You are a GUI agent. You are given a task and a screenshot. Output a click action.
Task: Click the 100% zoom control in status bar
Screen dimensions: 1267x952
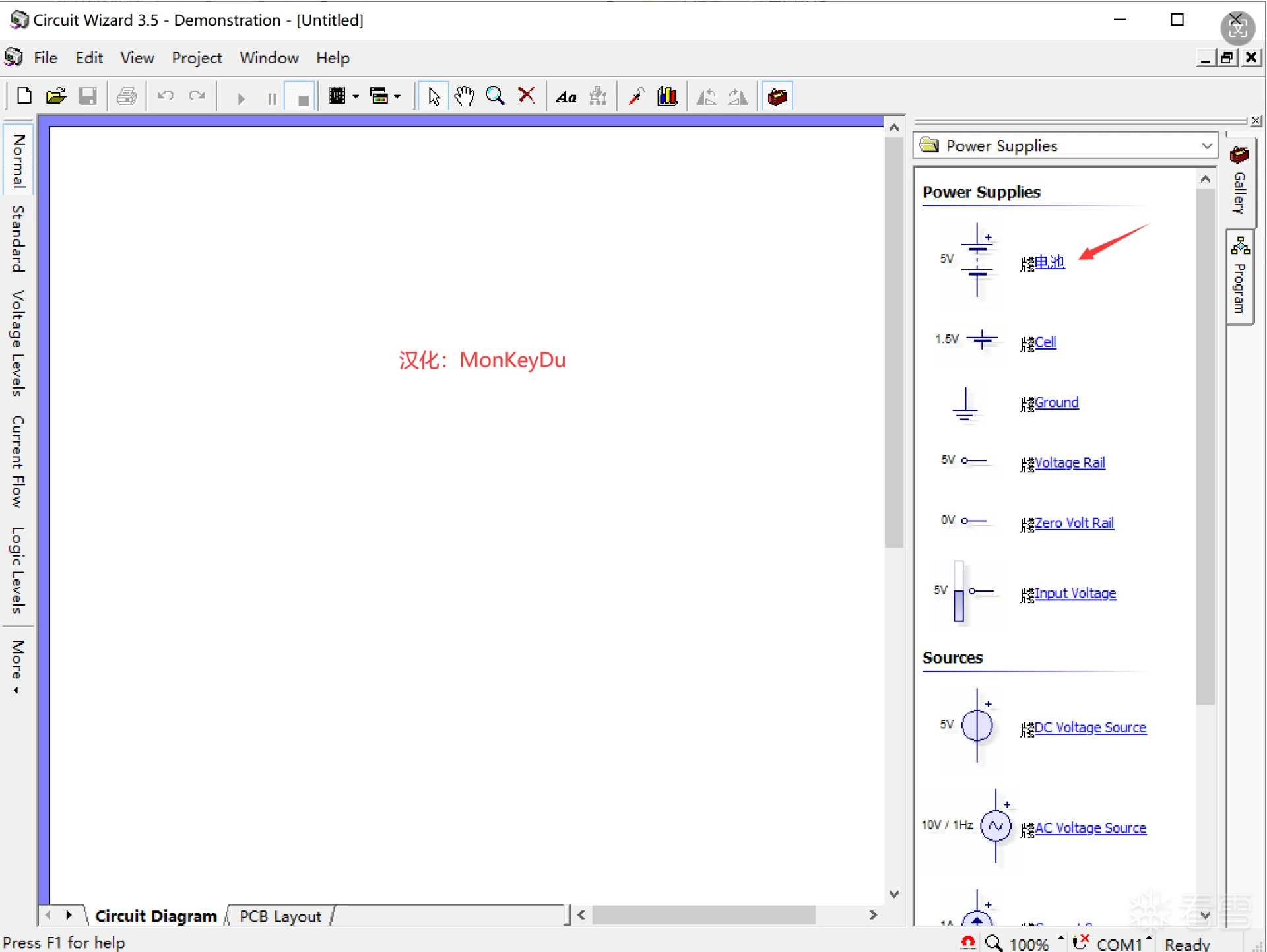click(1028, 944)
